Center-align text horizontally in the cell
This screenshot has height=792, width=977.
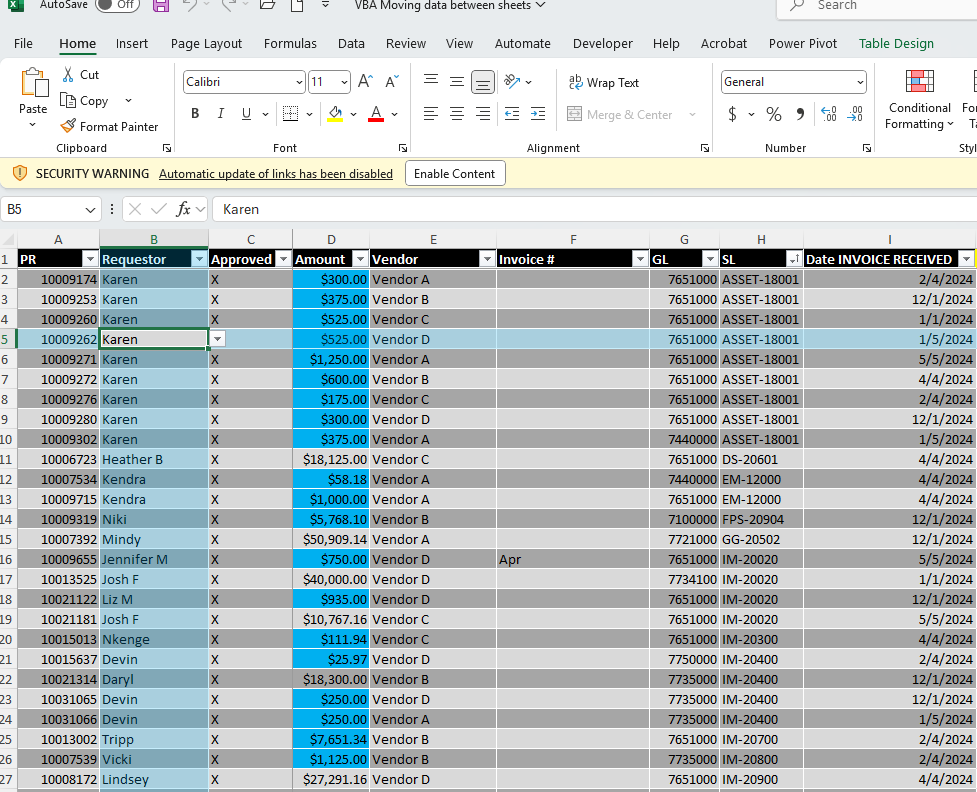point(457,114)
